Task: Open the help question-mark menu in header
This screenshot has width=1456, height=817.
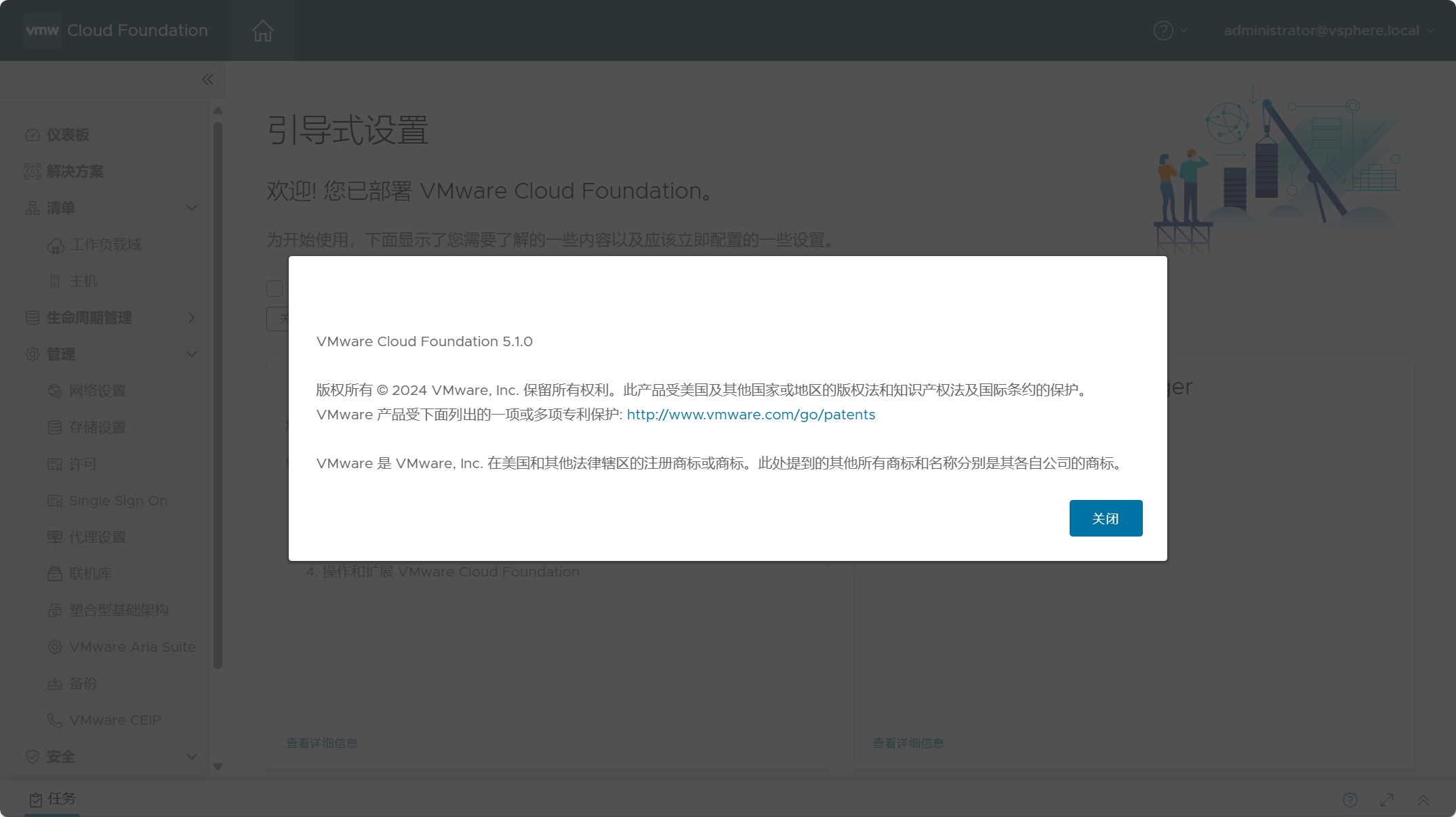Action: pyautogui.click(x=1170, y=30)
